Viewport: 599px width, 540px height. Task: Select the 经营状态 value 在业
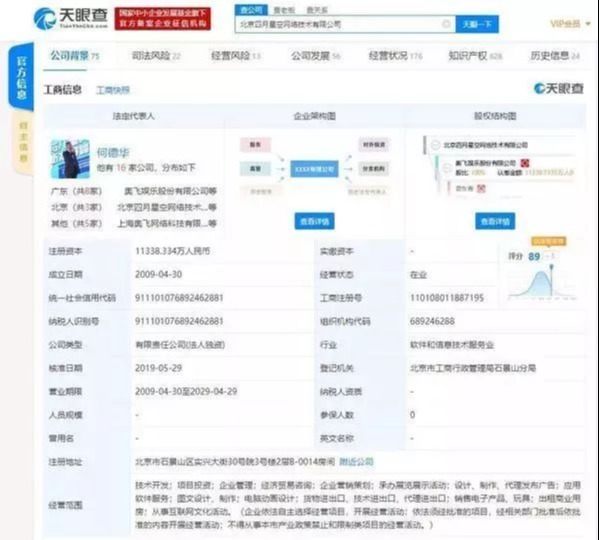coord(418,275)
